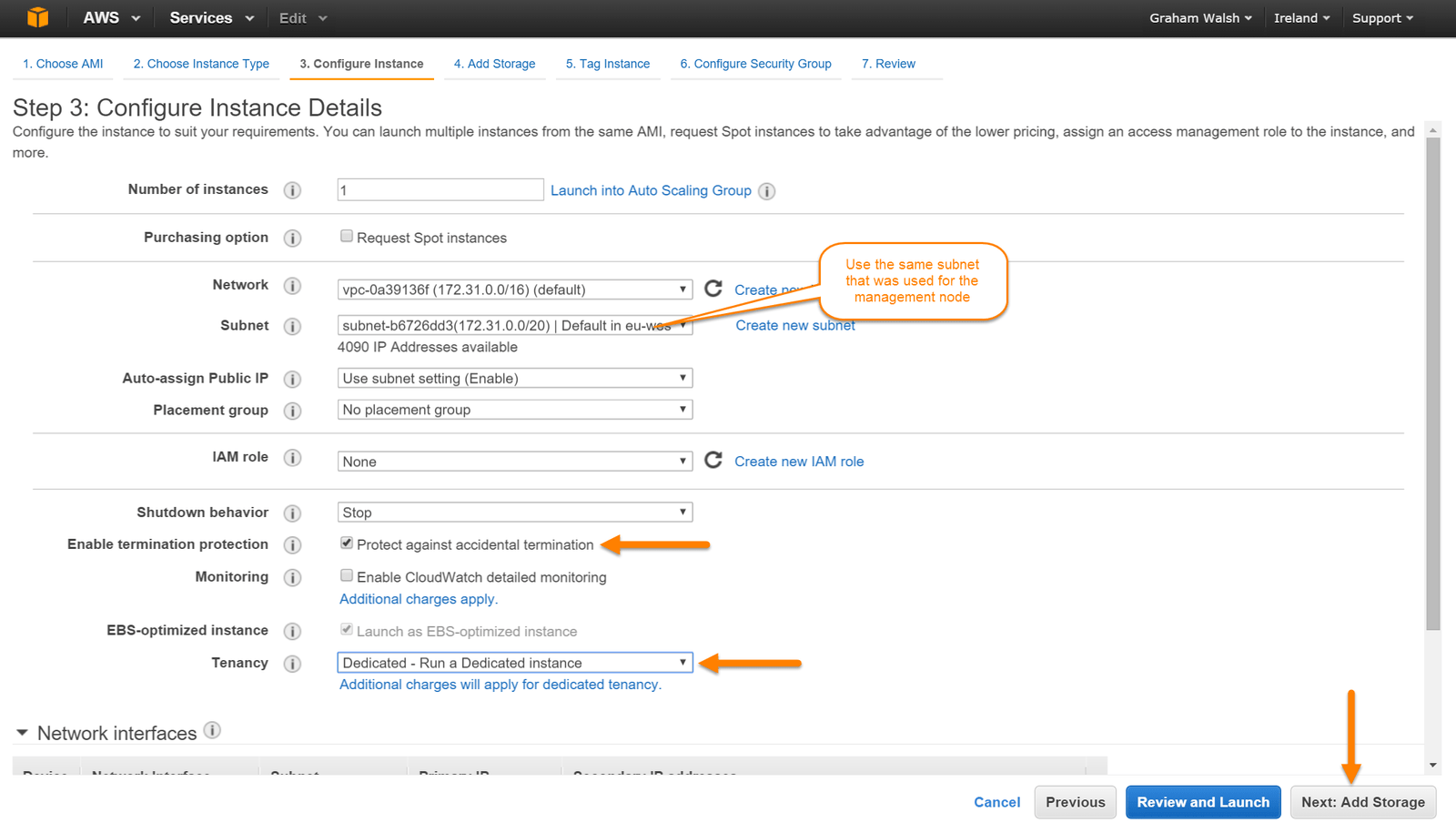This screenshot has height=833, width=1456.
Task: Click Next: Add Storage button
Action: (x=1363, y=802)
